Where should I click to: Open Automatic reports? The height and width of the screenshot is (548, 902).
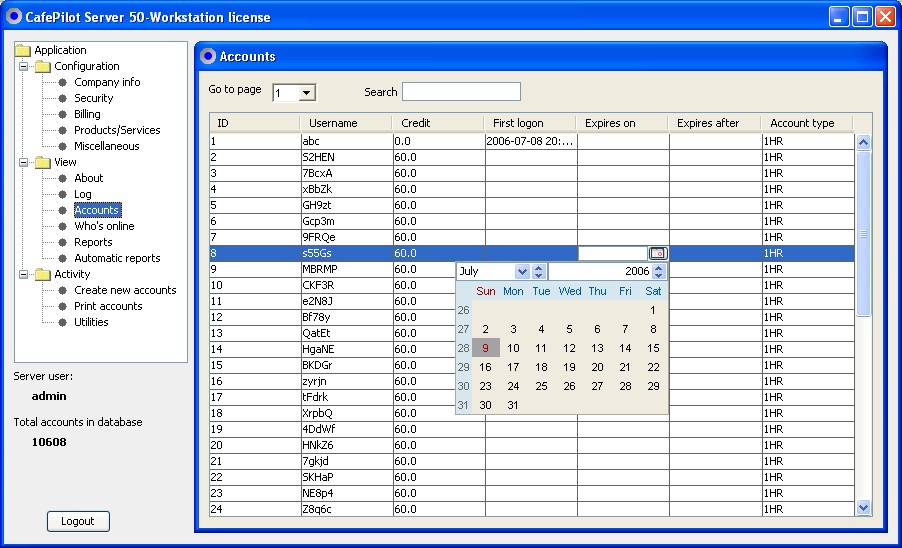(x=117, y=258)
